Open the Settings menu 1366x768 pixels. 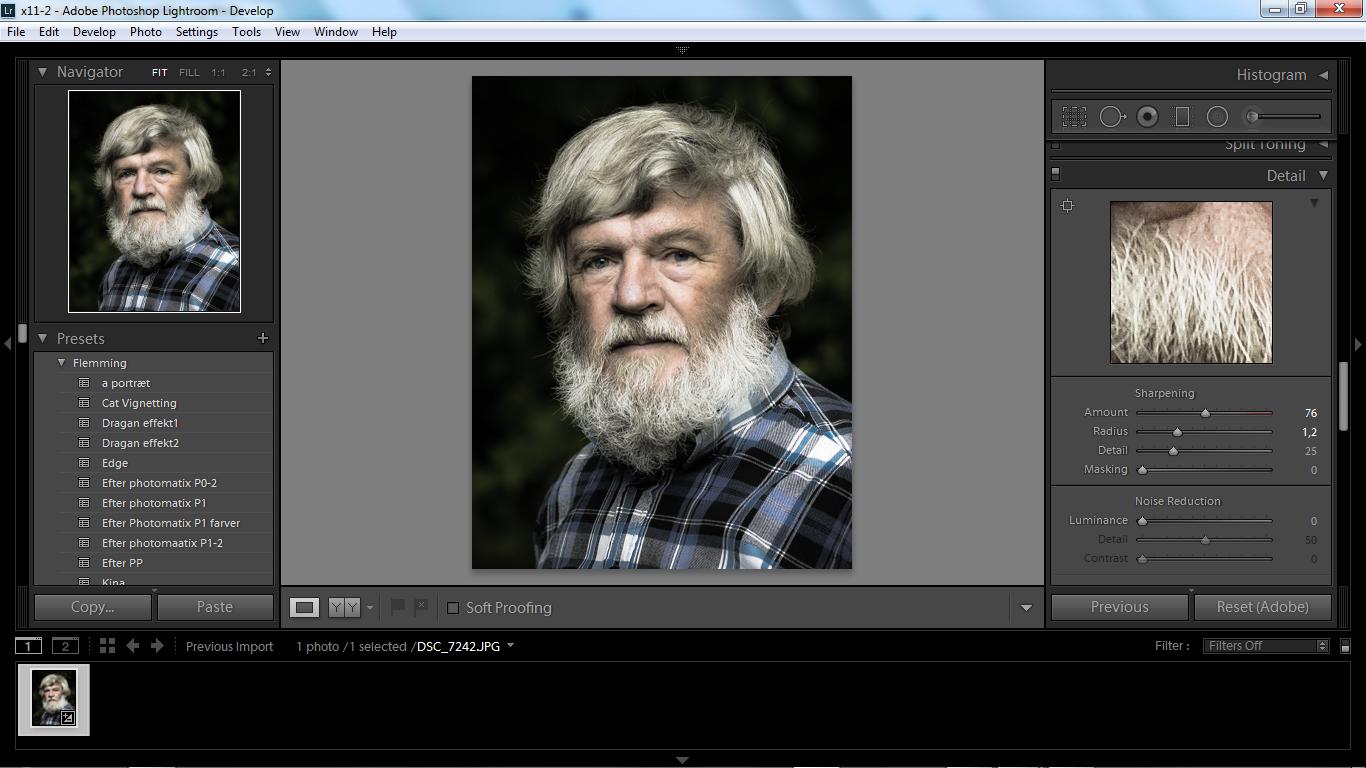pos(196,32)
